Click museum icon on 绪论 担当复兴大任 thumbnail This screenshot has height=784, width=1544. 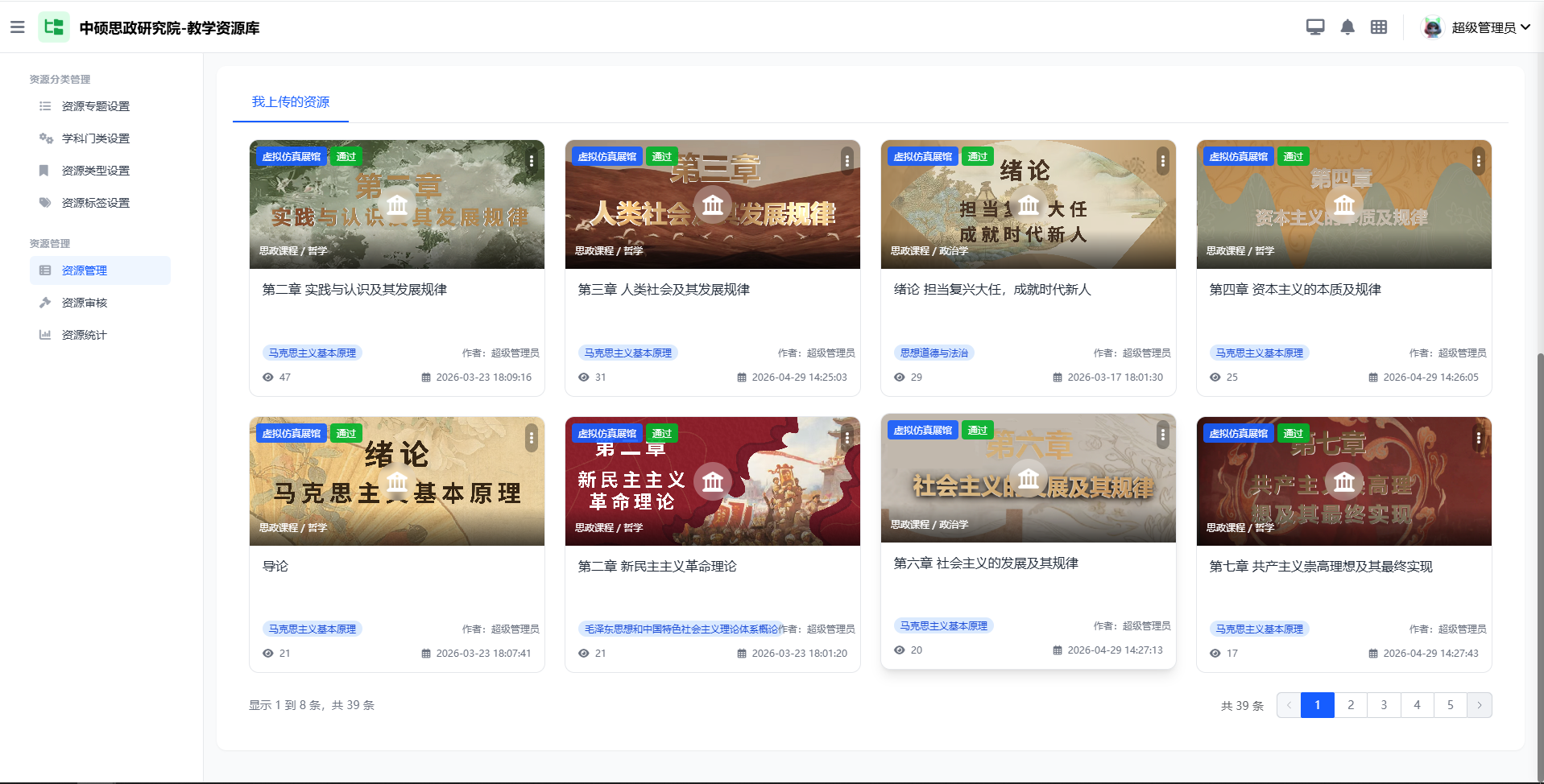click(1029, 205)
